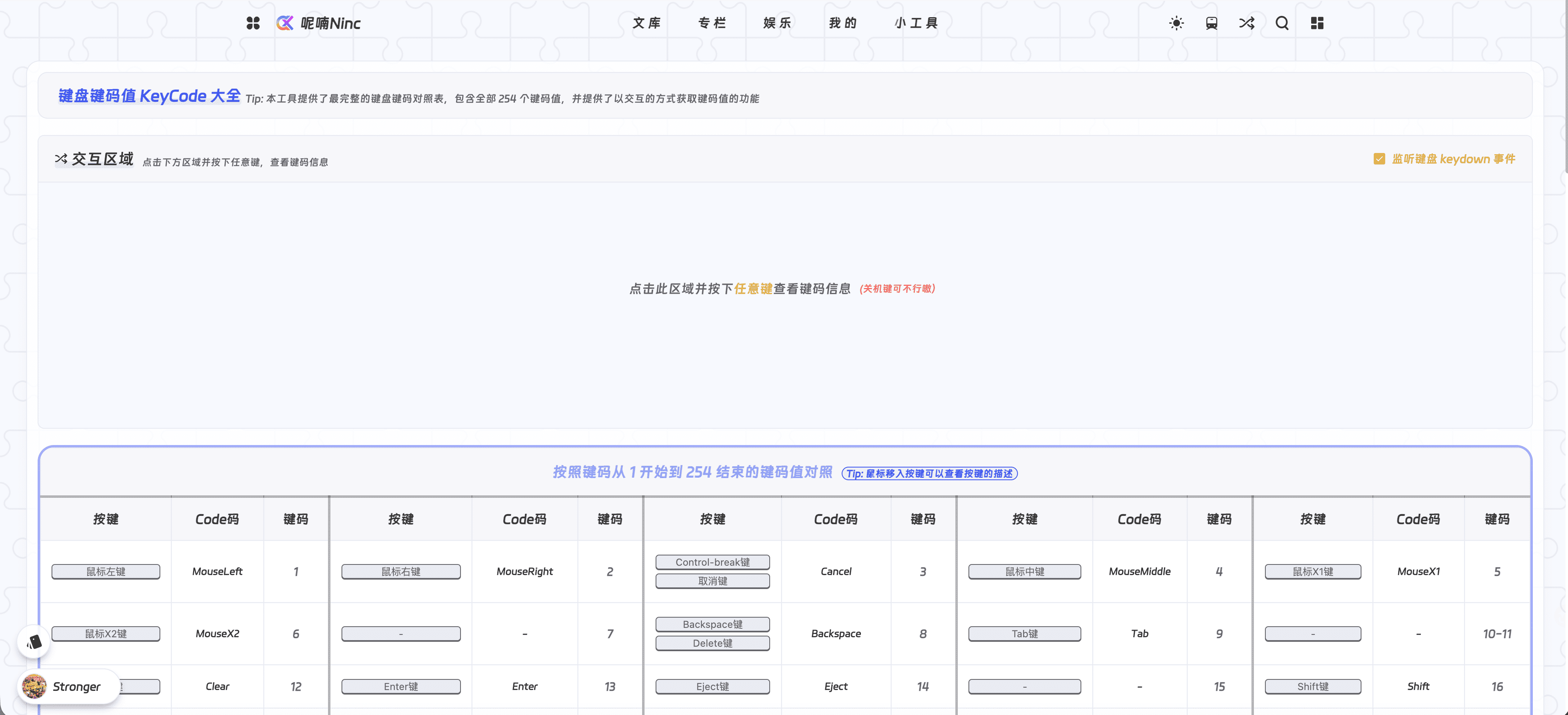Open the 娱乐 navigation menu
Image resolution: width=1568 pixels, height=715 pixels.
click(x=777, y=23)
